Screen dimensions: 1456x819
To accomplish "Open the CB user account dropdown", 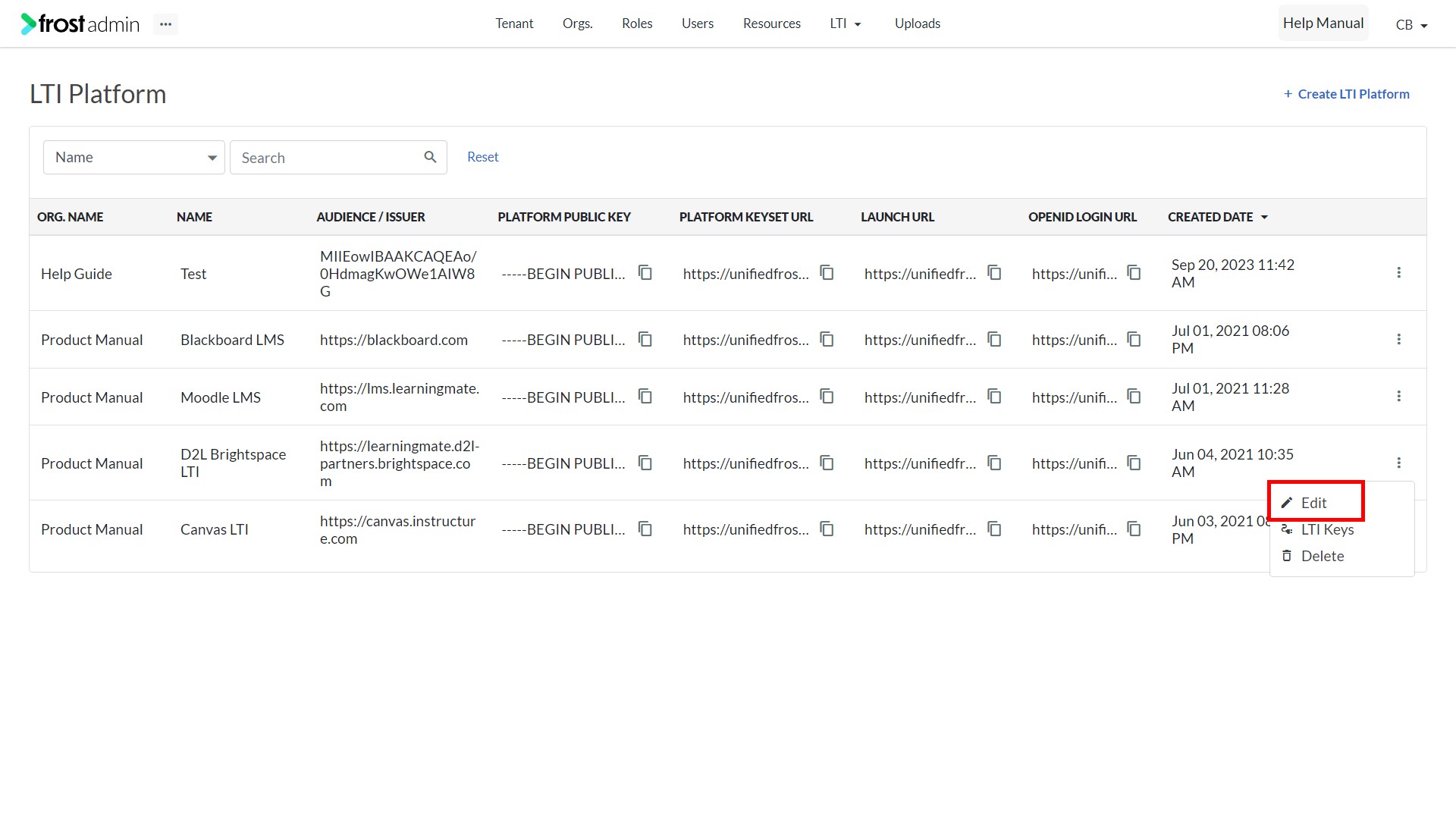I will (x=1412, y=25).
